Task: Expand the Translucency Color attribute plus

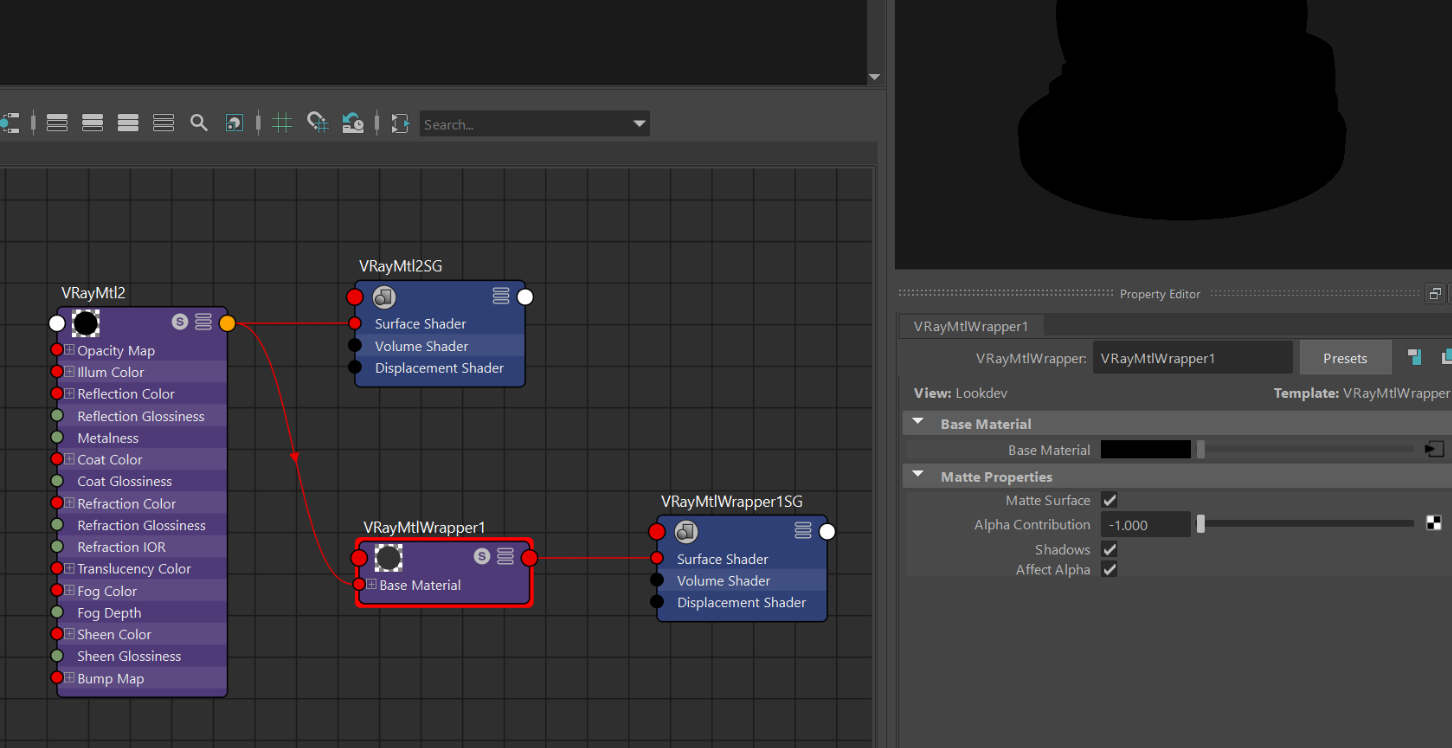Action: [69, 568]
